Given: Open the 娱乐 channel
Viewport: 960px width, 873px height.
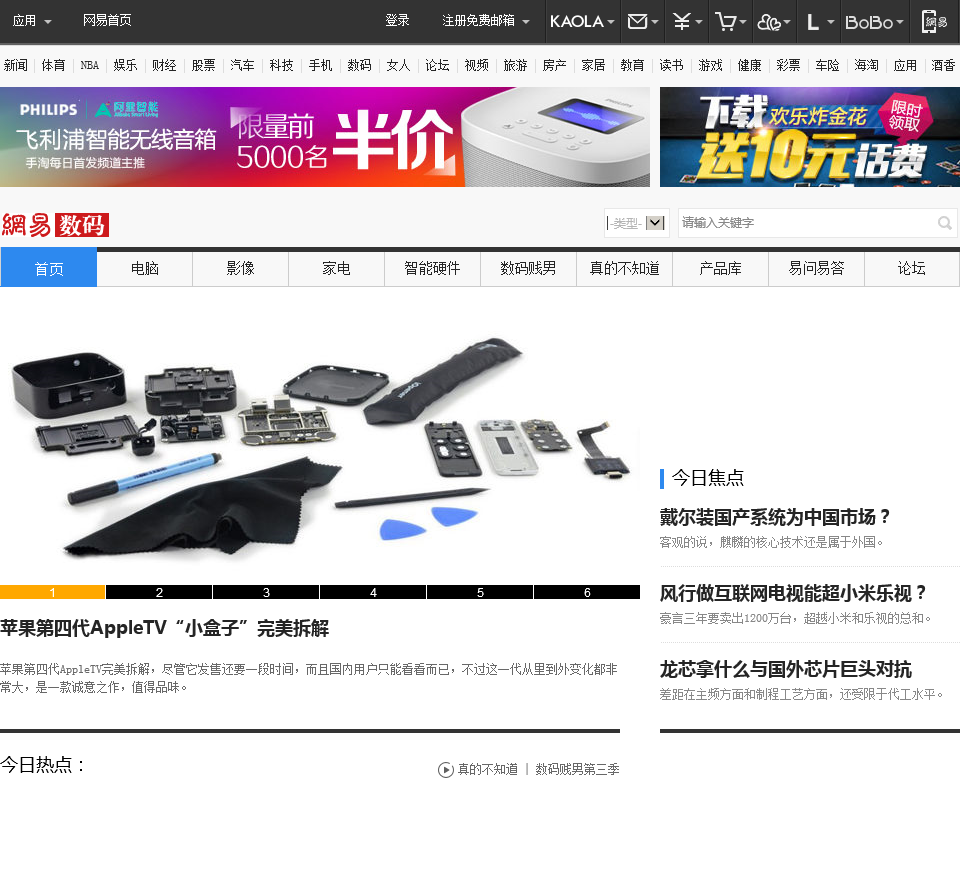Looking at the screenshot, I should (x=125, y=65).
